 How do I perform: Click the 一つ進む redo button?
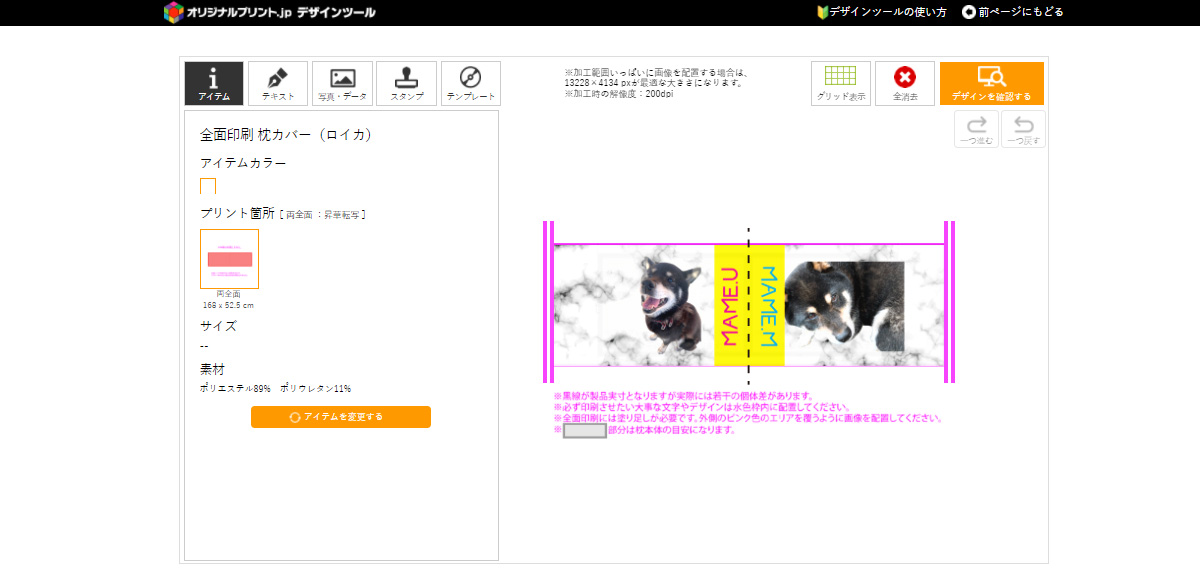pos(976,129)
